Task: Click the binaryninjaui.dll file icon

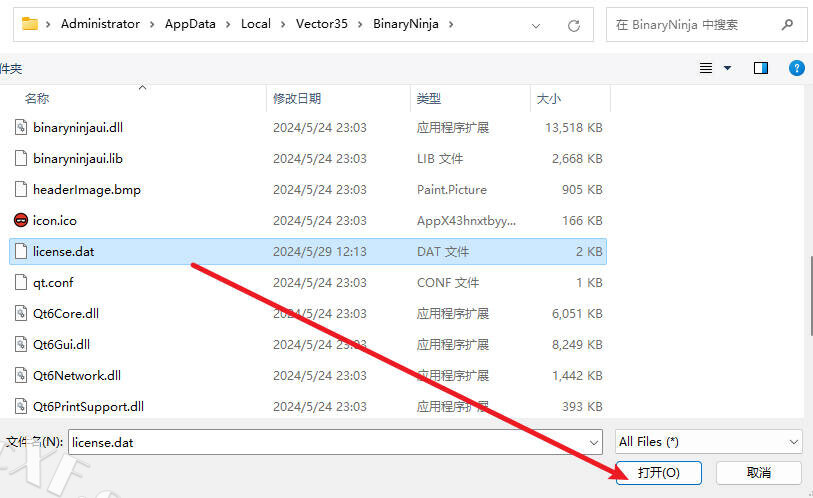Action: tap(21, 128)
